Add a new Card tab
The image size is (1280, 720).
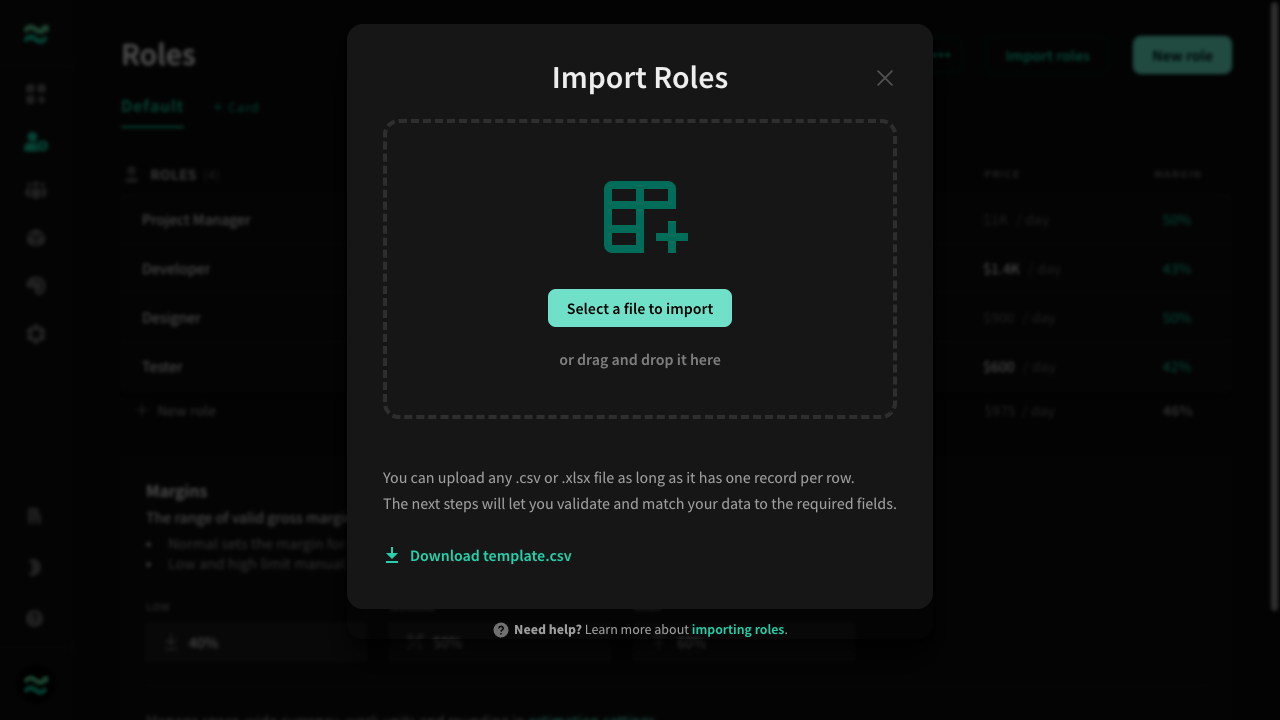(236, 107)
